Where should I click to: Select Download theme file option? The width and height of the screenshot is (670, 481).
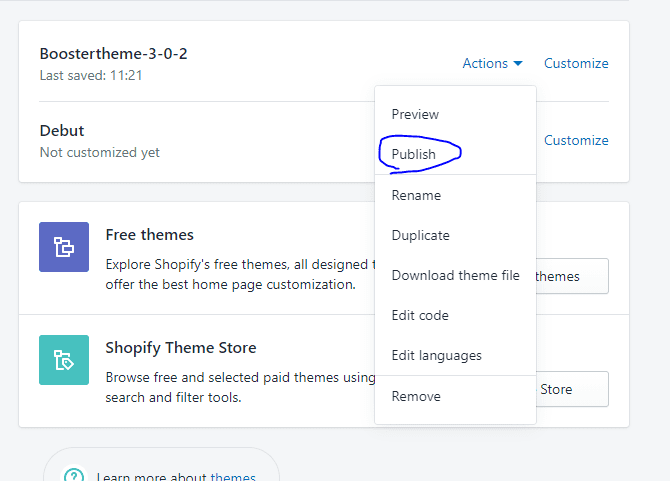click(455, 275)
